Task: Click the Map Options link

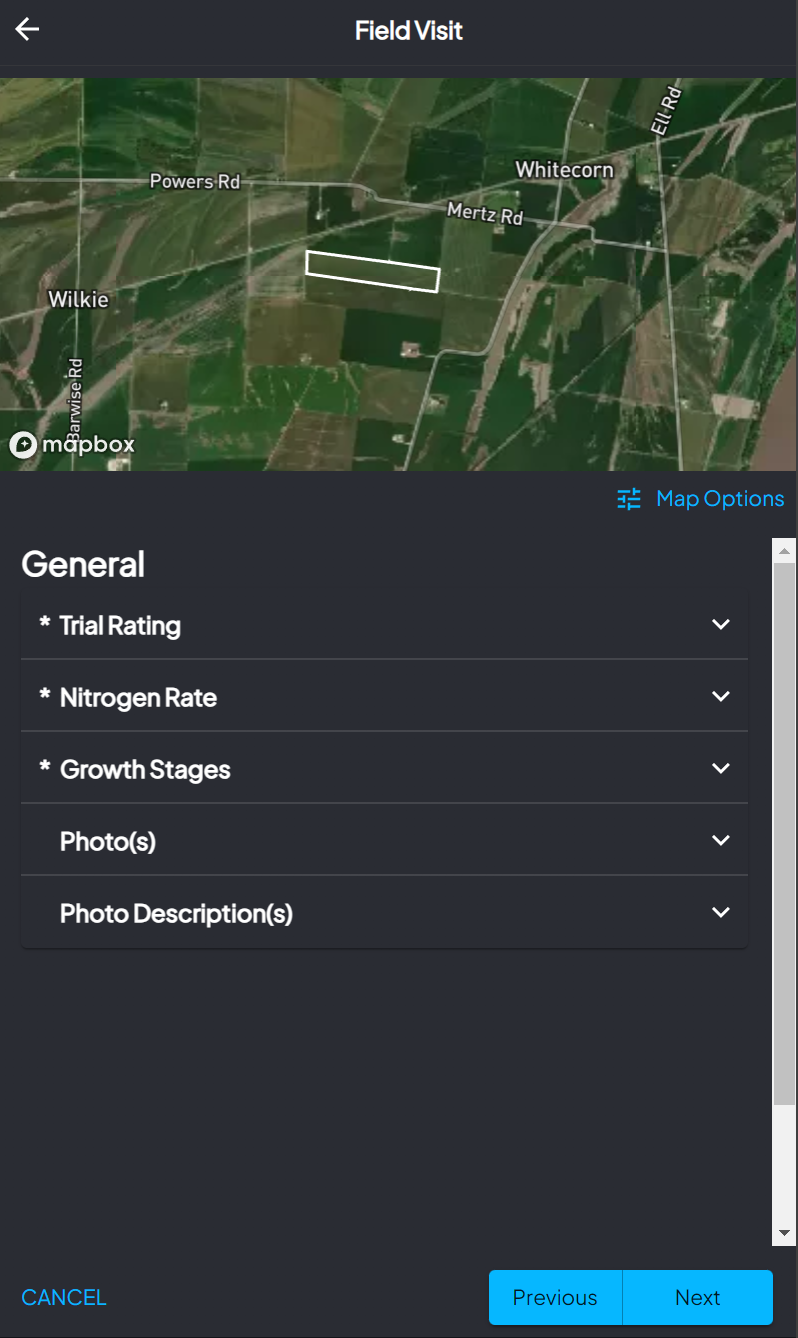Action: (x=720, y=499)
